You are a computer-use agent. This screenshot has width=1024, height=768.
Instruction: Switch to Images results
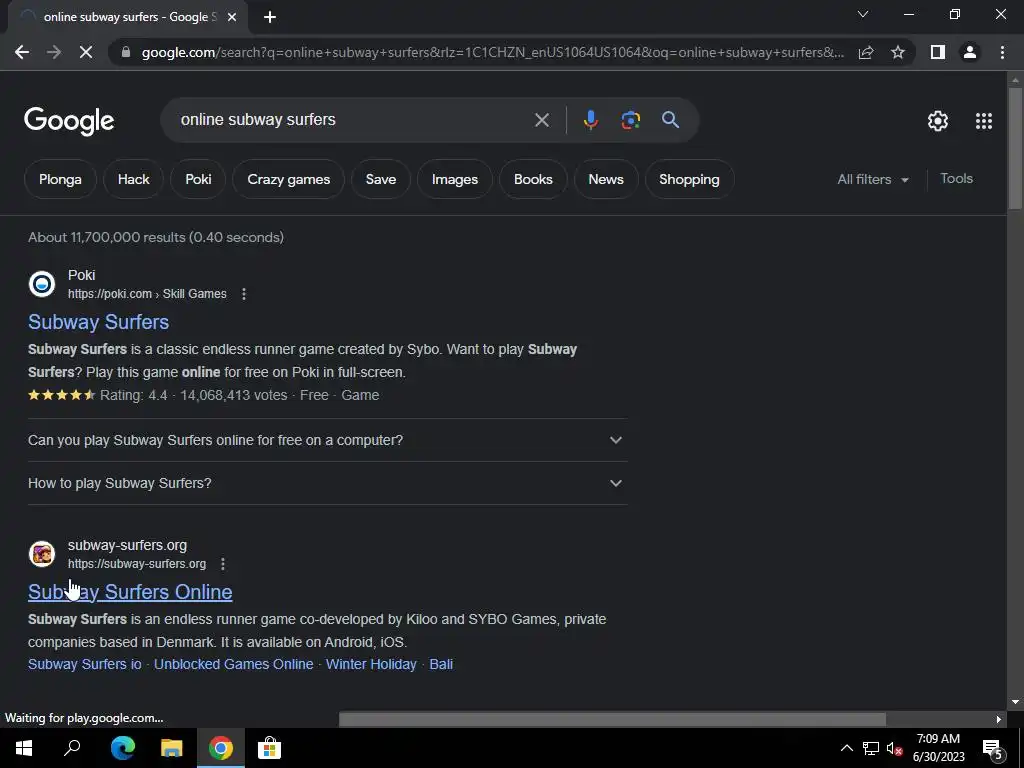pyautogui.click(x=455, y=179)
